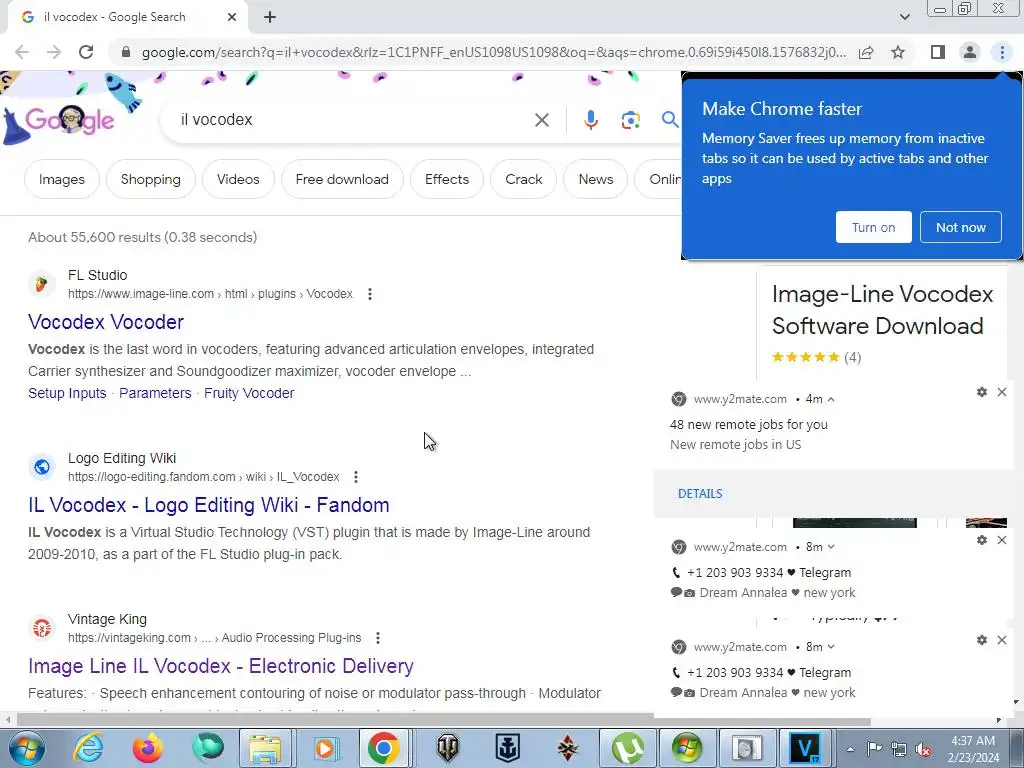The width and height of the screenshot is (1024, 768).
Task: Start voice search with microphone
Action: click(590, 120)
